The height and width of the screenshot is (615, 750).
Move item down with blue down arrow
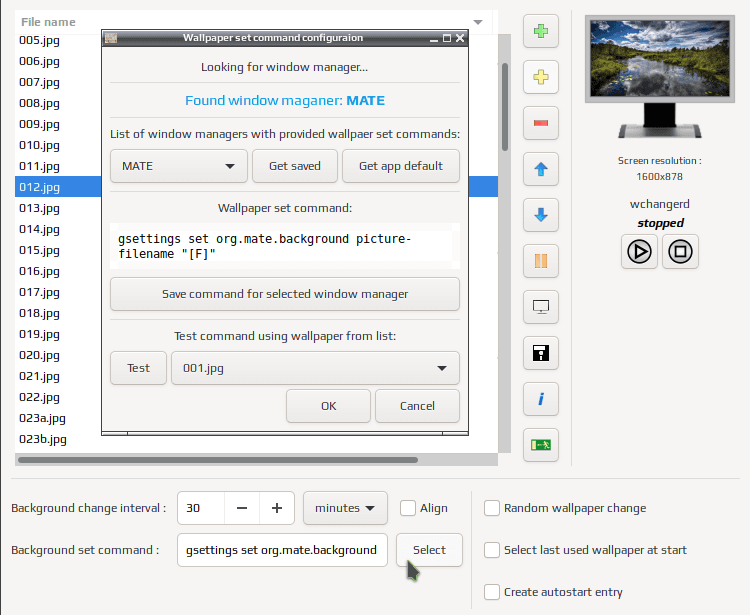[x=540, y=215]
